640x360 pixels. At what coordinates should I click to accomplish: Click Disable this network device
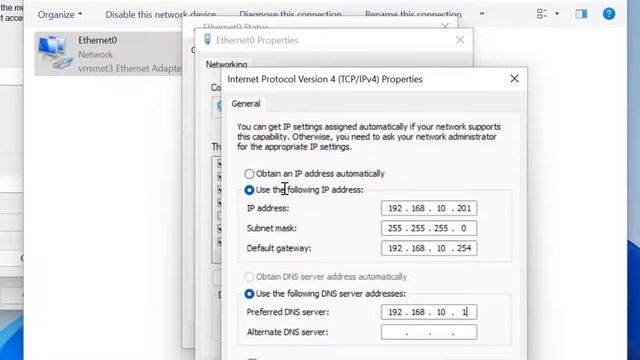(x=160, y=14)
